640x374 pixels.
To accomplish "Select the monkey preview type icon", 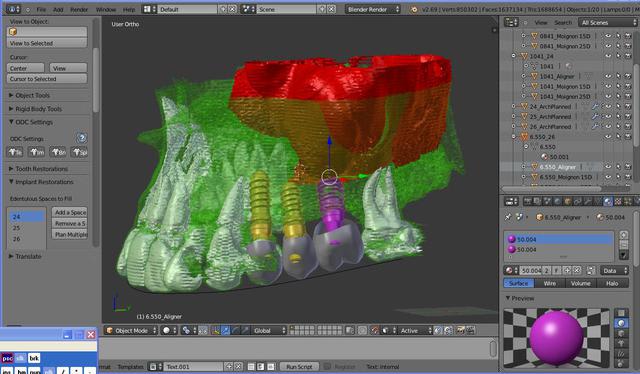I will (x=621, y=343).
